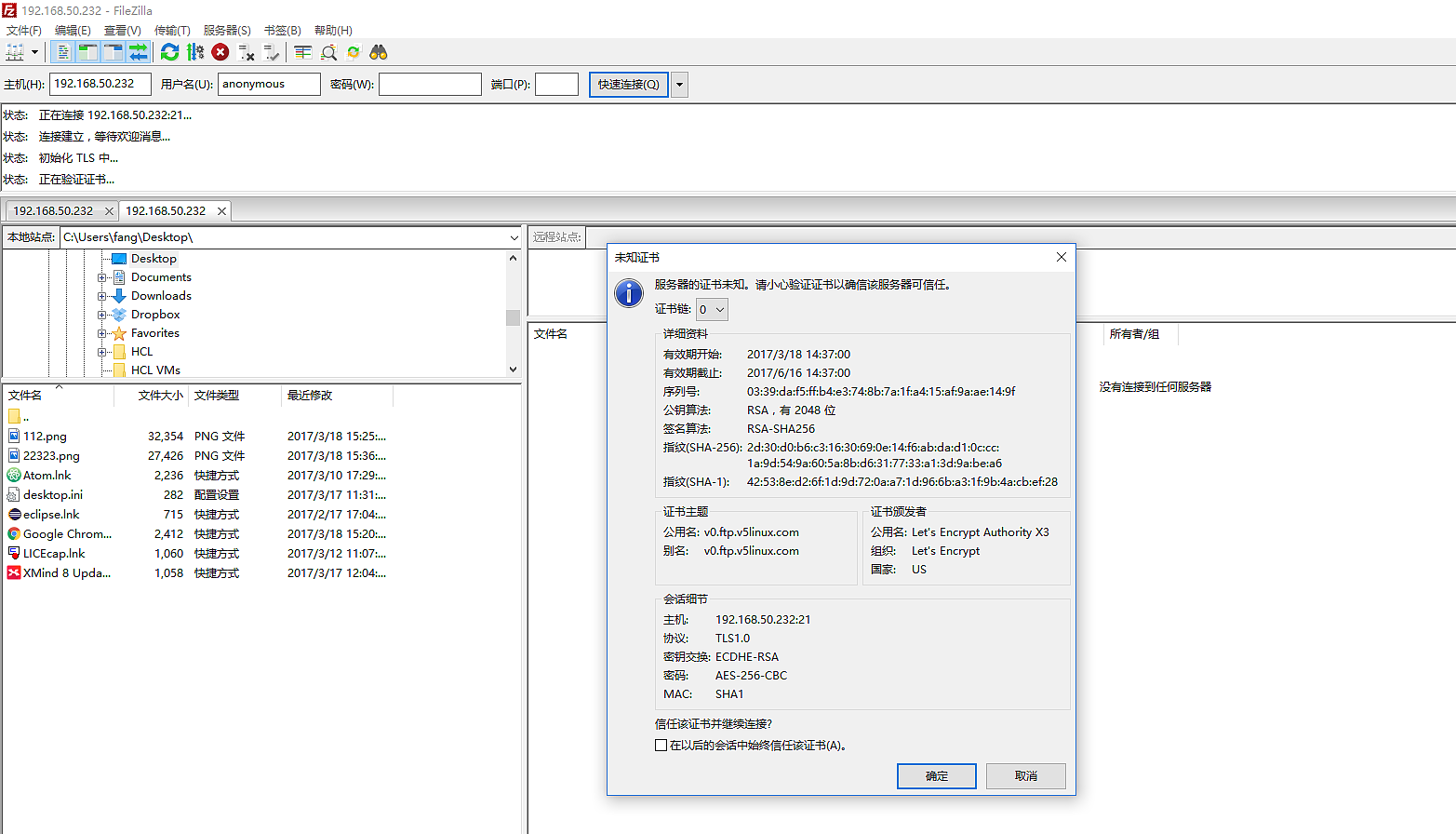Click the binoculars file search icon
The image size is (1456, 834).
point(379,53)
